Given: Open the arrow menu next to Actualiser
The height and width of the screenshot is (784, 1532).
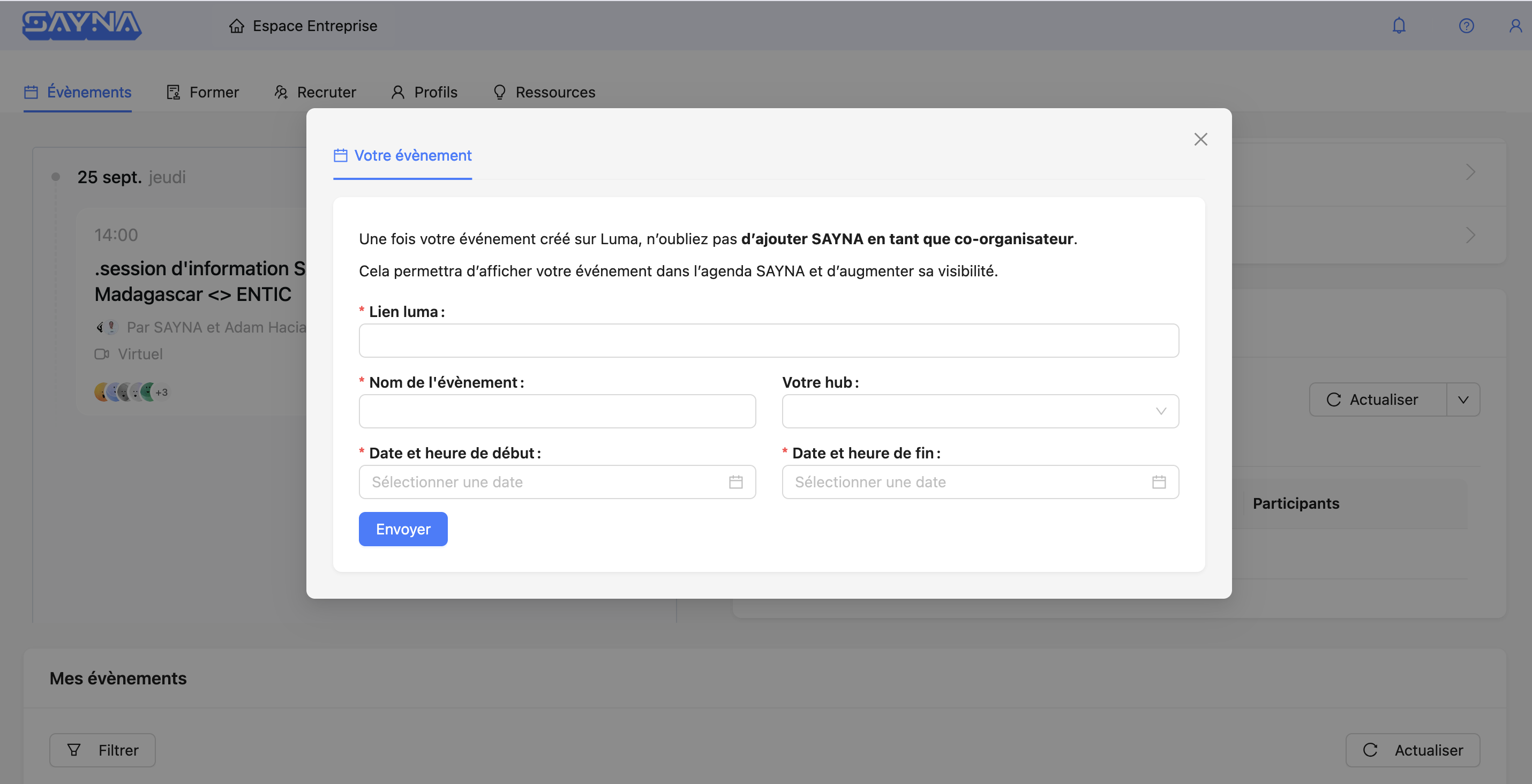Looking at the screenshot, I should point(1463,399).
